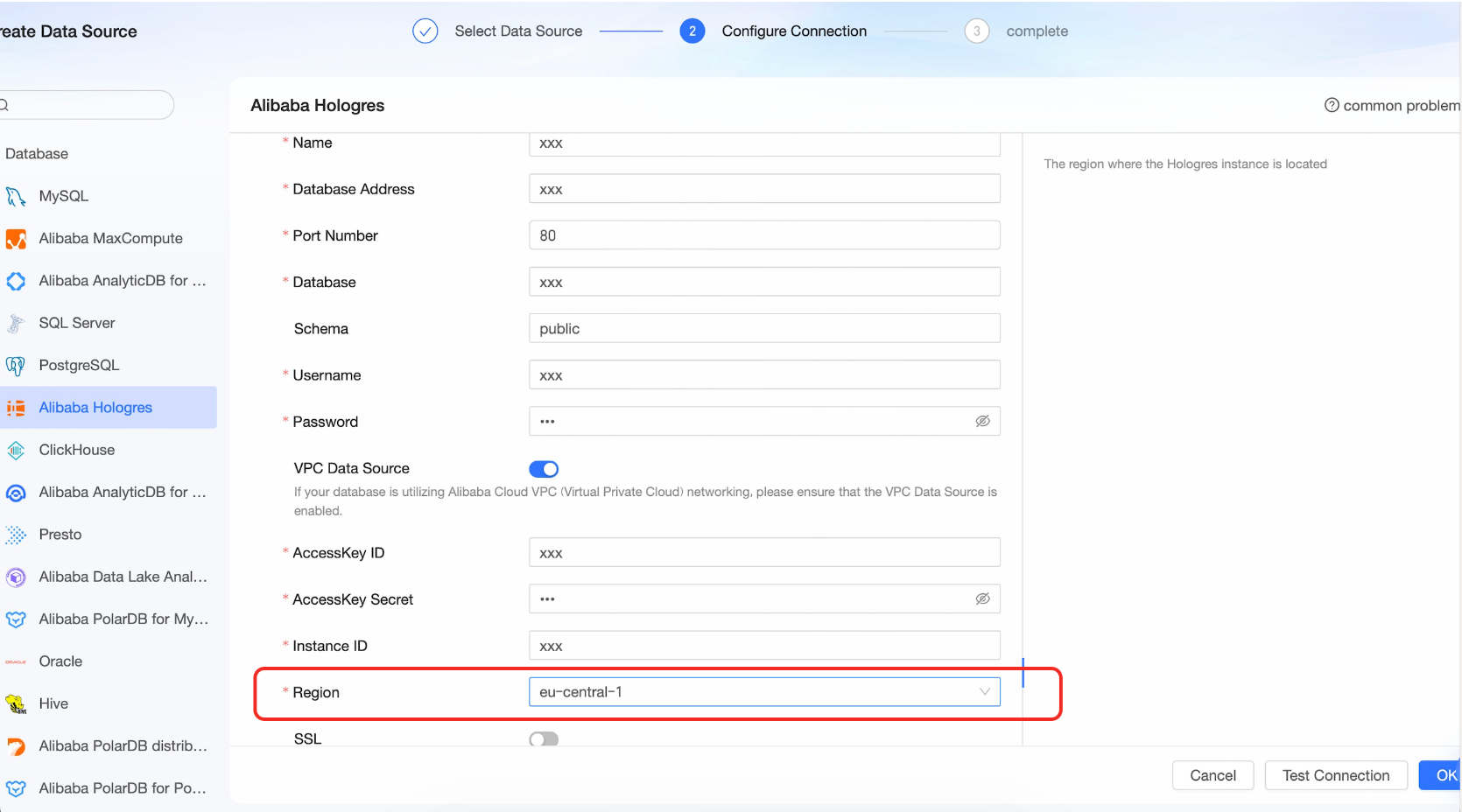The height and width of the screenshot is (812, 1462).
Task: Open the common problem link
Action: 1402,105
